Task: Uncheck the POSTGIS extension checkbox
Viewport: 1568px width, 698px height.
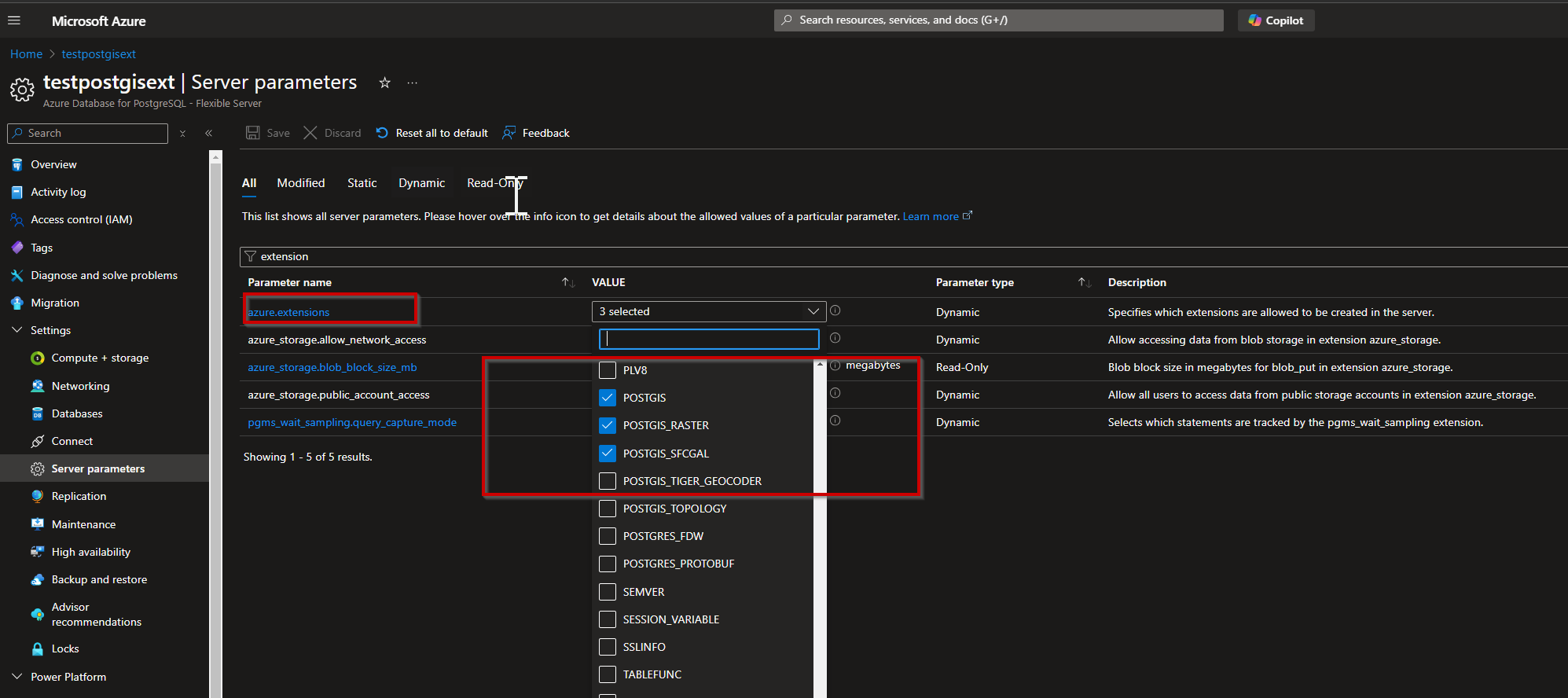Action: click(608, 398)
